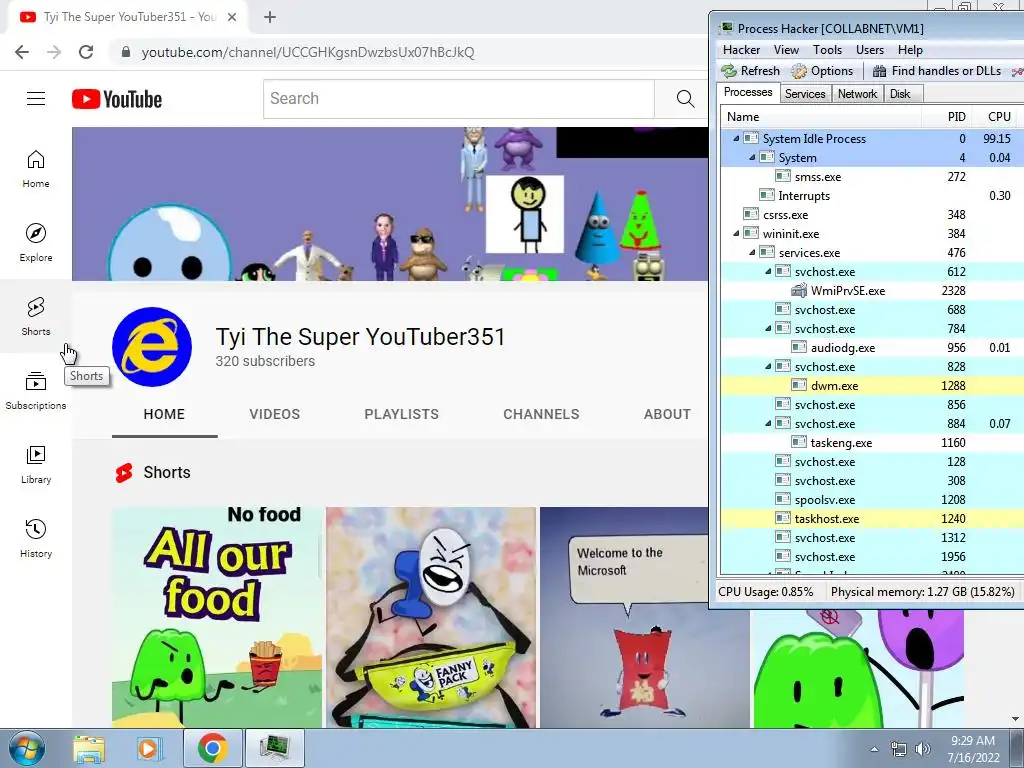This screenshot has height=768, width=1024.
Task: Click the browser back arrow
Action: click(22, 52)
